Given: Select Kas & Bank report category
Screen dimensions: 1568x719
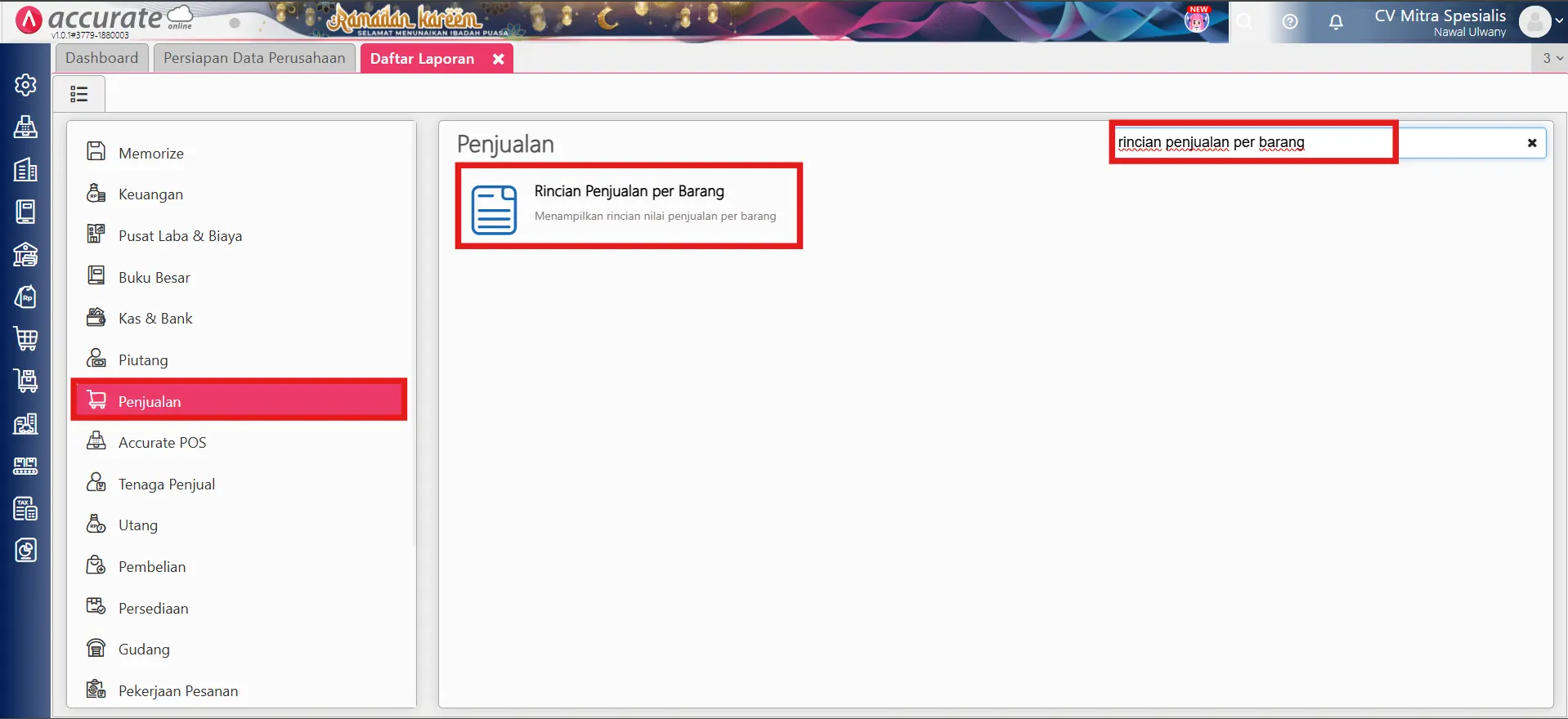Looking at the screenshot, I should coord(155,319).
